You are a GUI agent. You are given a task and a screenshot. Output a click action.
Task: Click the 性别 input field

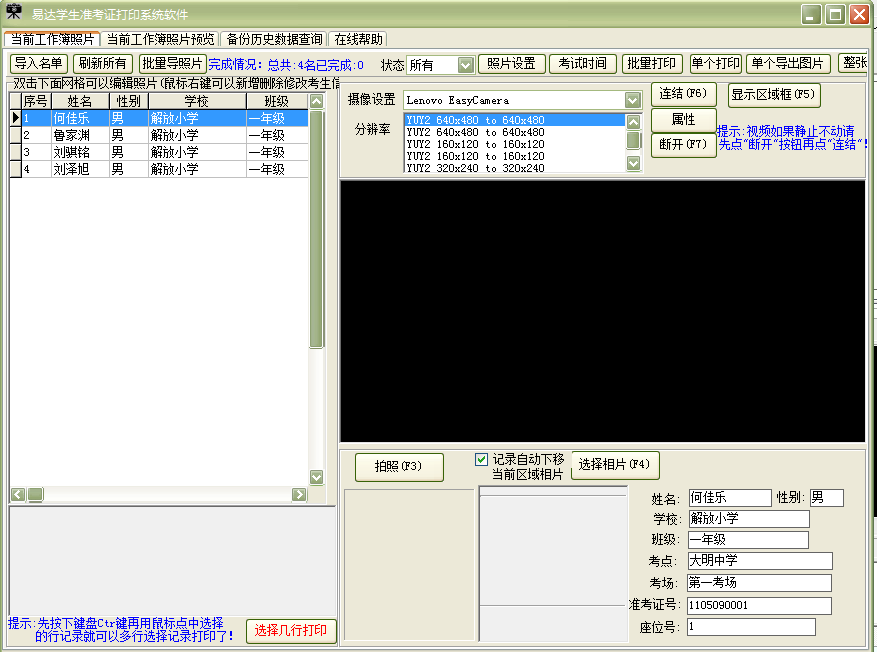pyautogui.click(x=827, y=498)
